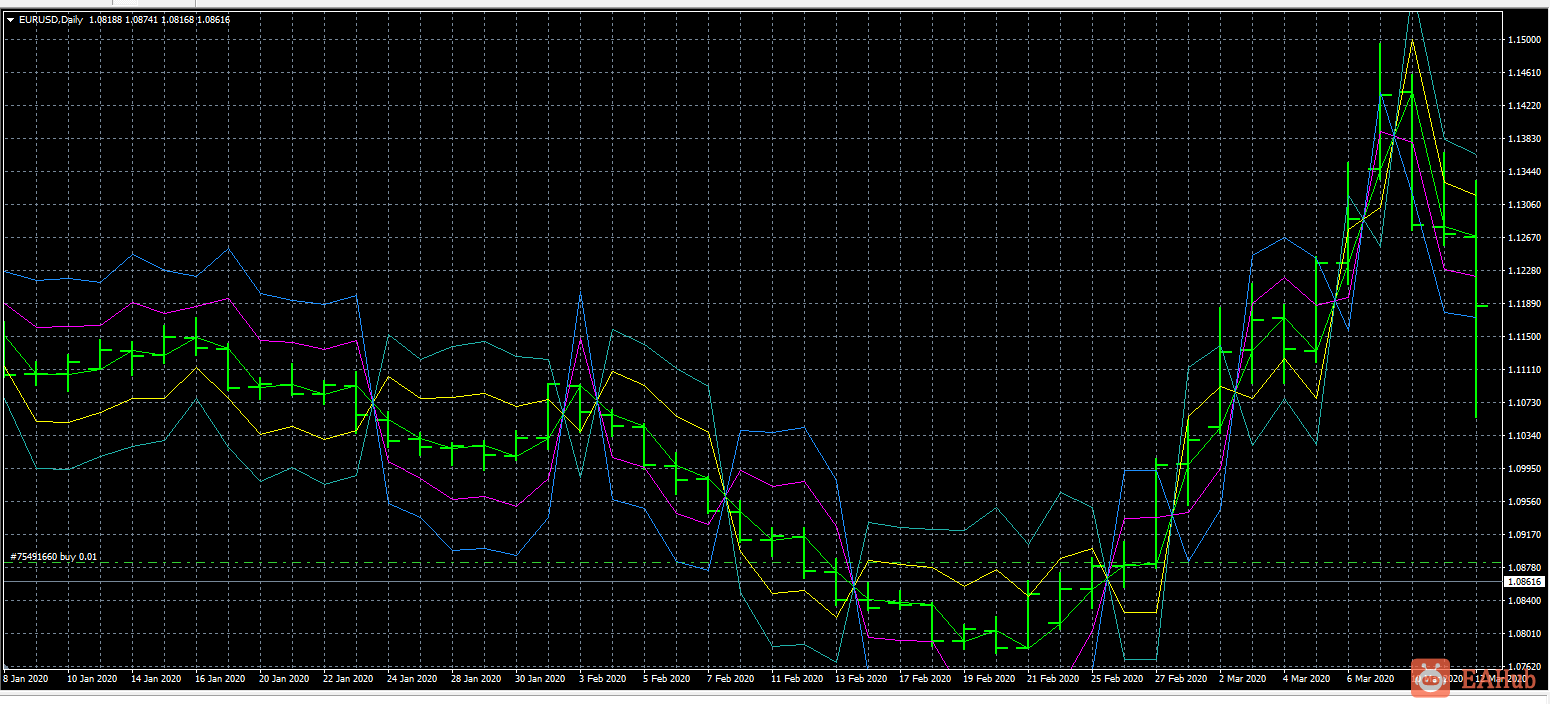Click the 1.11890 price axis label
The height and width of the screenshot is (704, 1550).
pos(1524,303)
